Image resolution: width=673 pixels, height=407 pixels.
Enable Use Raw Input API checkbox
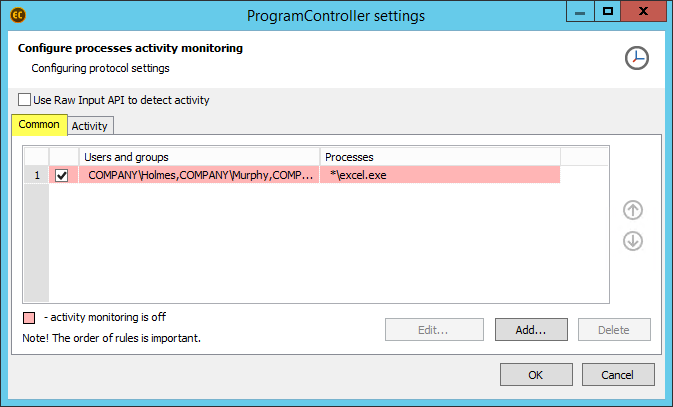(24, 100)
